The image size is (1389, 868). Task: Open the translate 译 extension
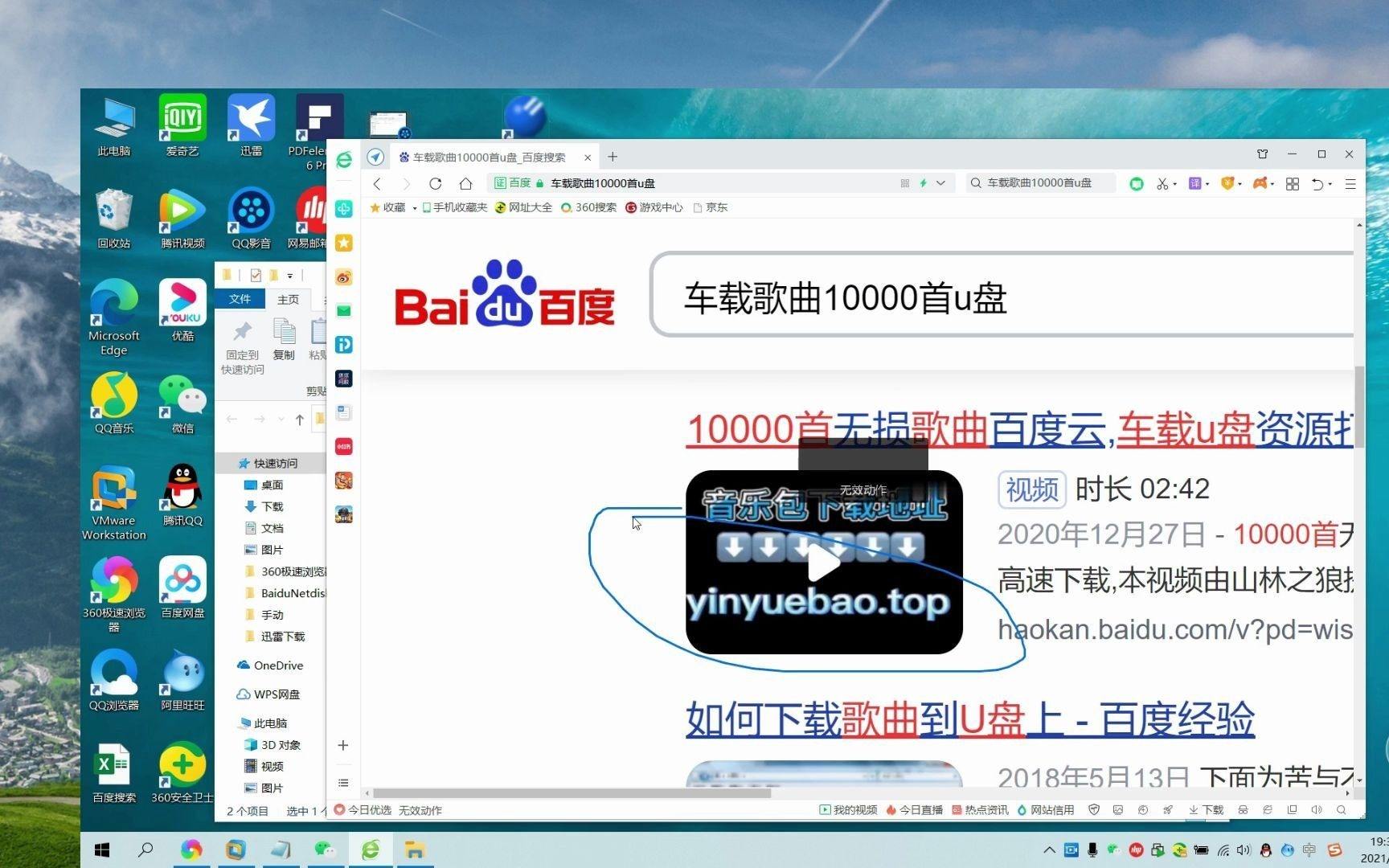pos(1195,184)
